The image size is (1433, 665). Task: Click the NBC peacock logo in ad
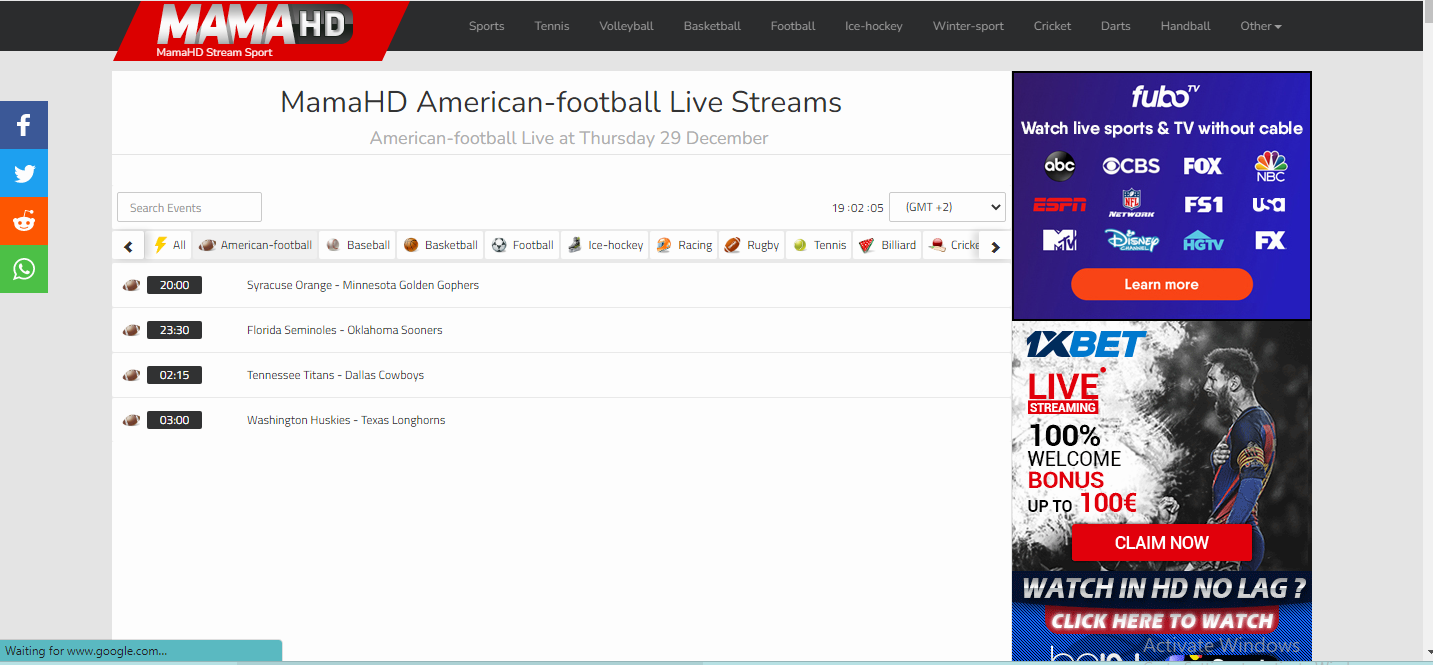click(1270, 166)
